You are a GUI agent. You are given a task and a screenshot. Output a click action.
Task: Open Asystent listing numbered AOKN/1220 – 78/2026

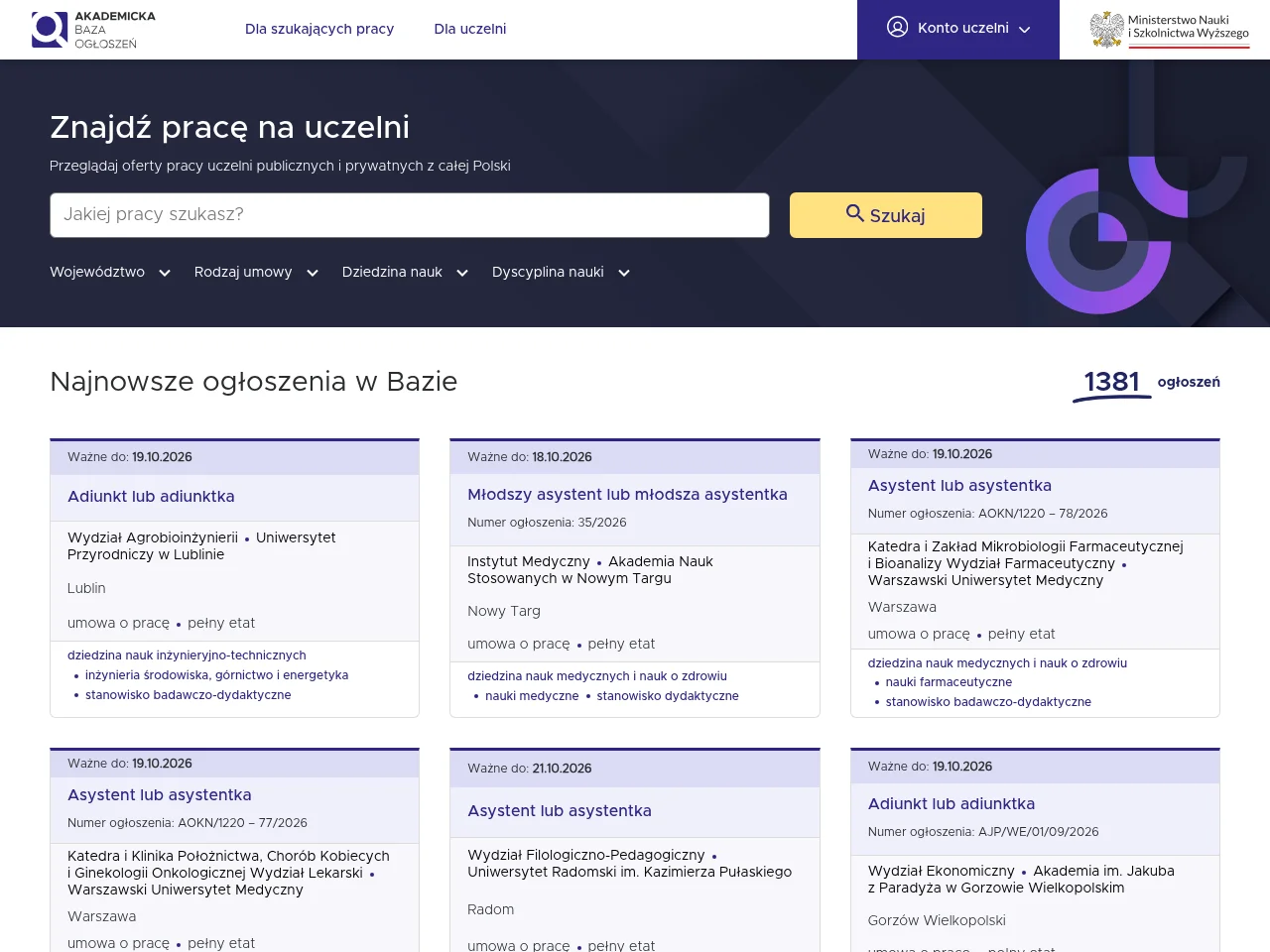(959, 486)
